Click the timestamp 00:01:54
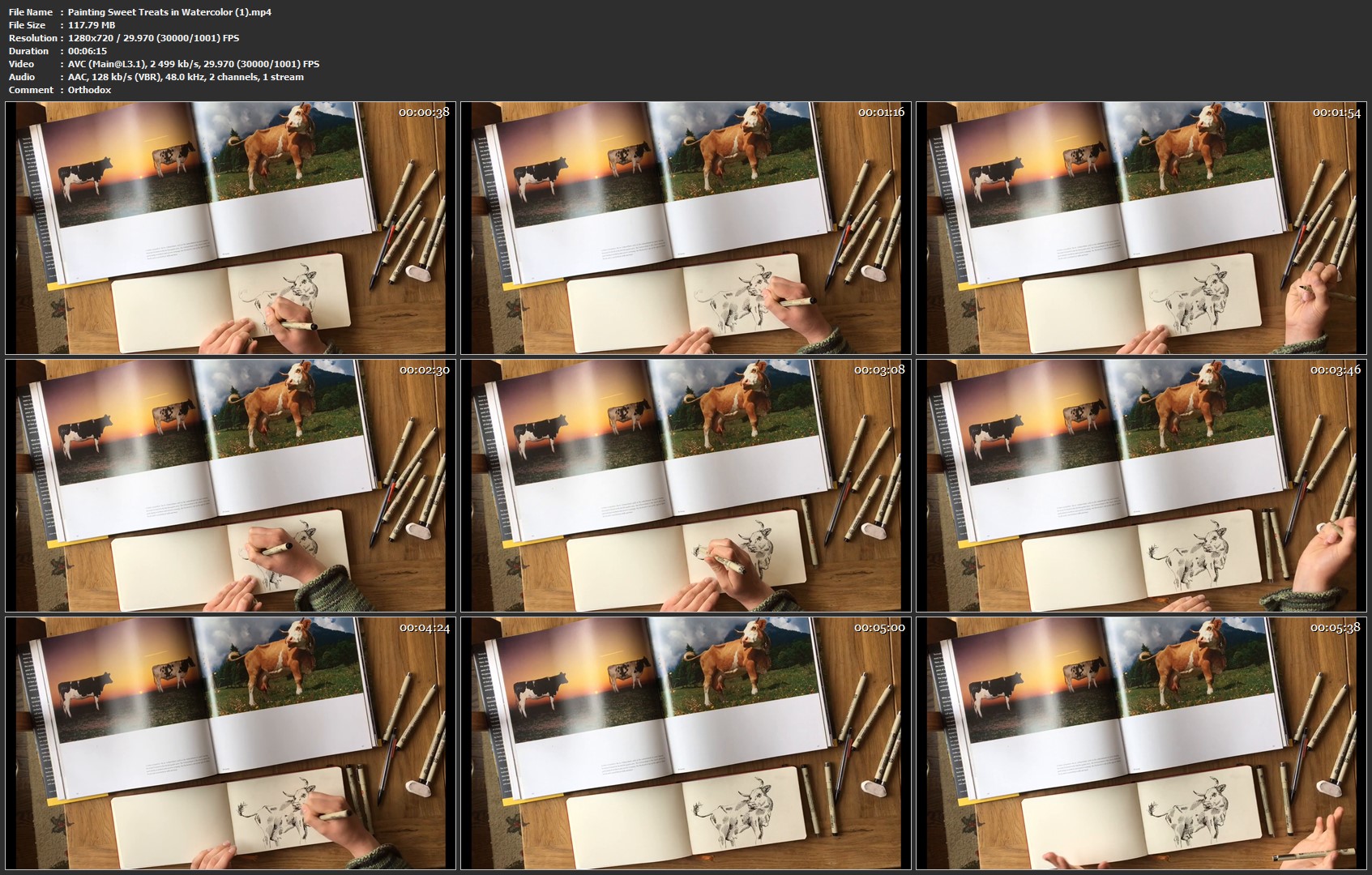 1336,112
